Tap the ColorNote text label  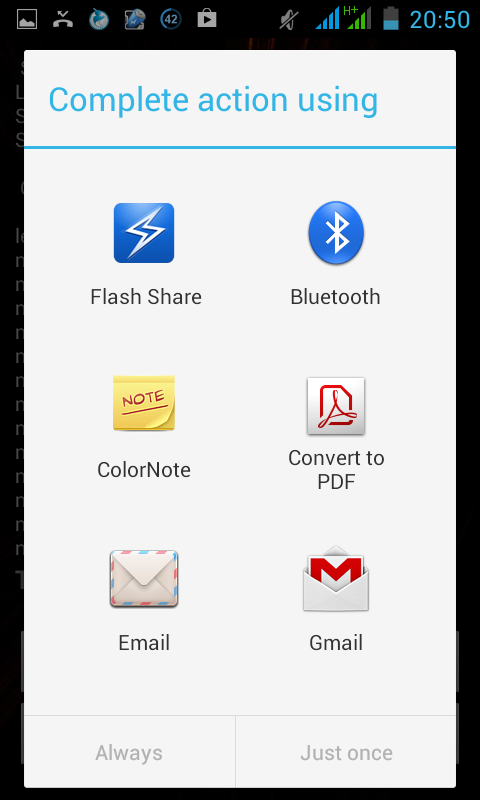144,470
